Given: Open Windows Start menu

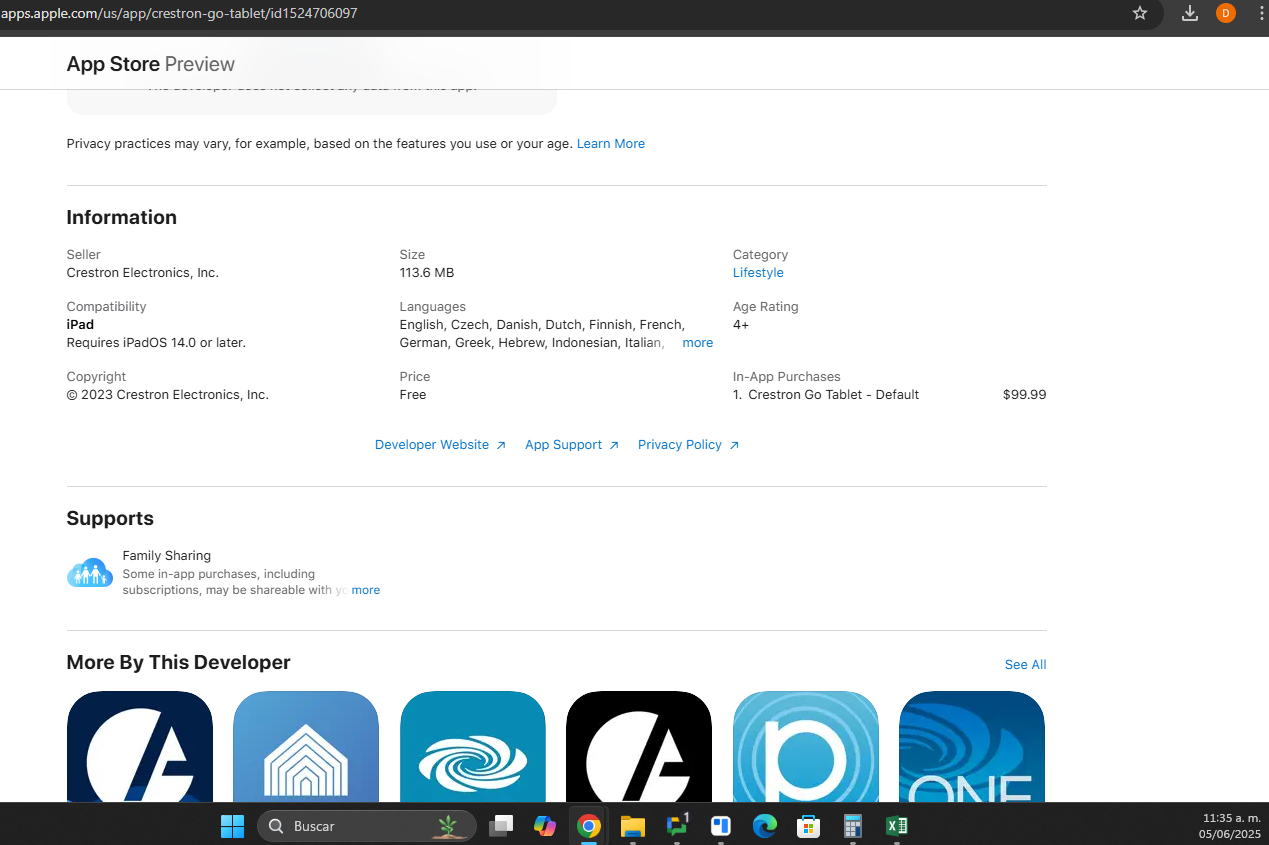Looking at the screenshot, I should pos(232,826).
